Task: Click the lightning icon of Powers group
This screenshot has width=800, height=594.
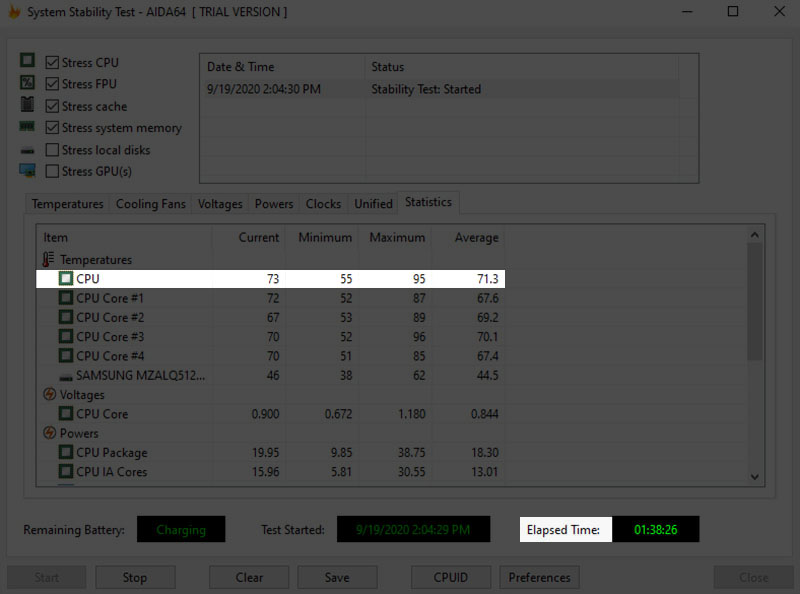Action: click(x=49, y=433)
